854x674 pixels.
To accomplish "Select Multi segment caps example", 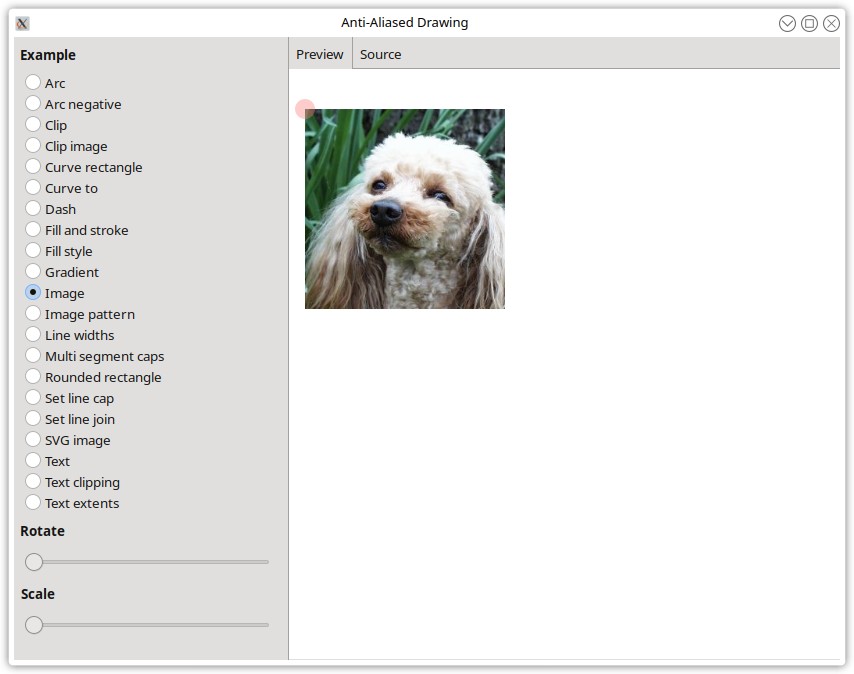I will [x=33, y=356].
